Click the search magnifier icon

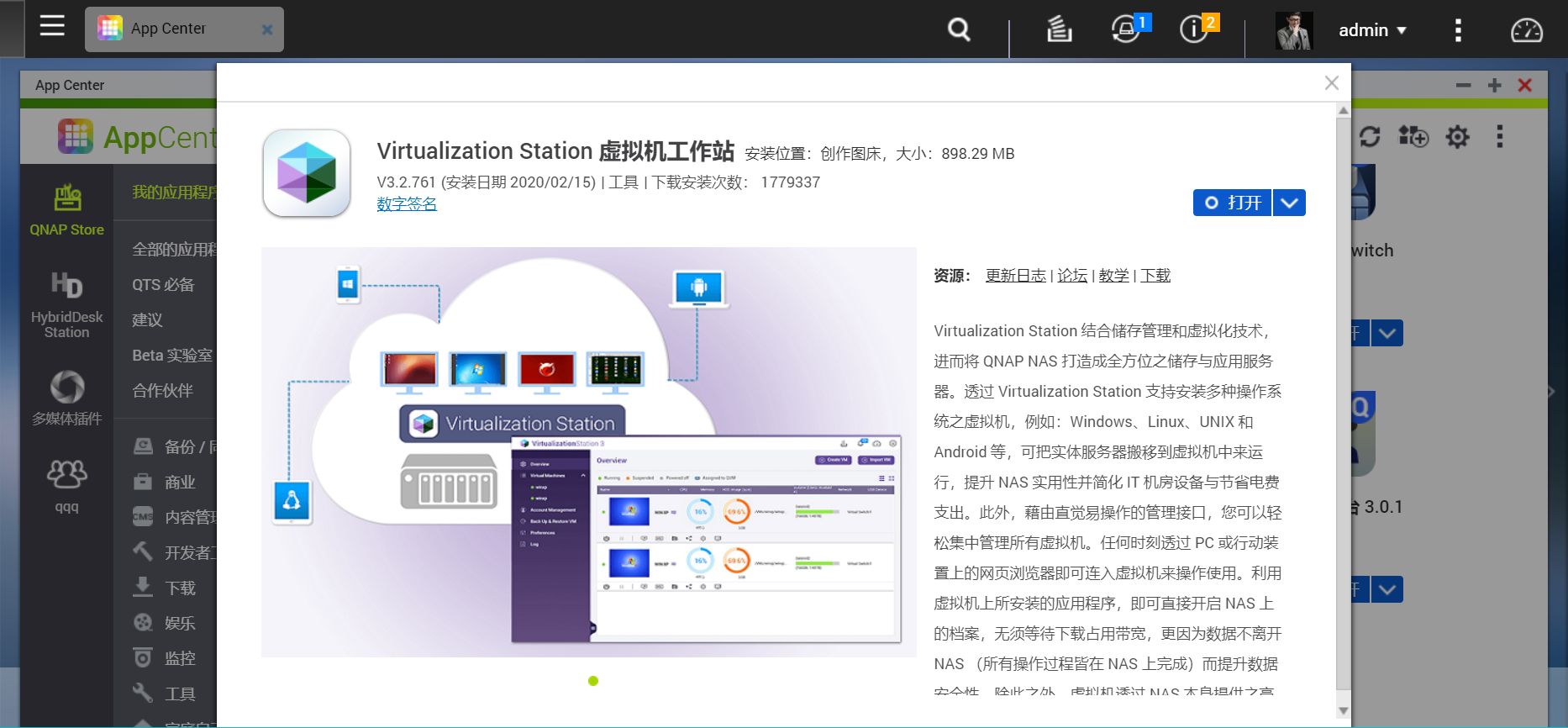click(959, 30)
